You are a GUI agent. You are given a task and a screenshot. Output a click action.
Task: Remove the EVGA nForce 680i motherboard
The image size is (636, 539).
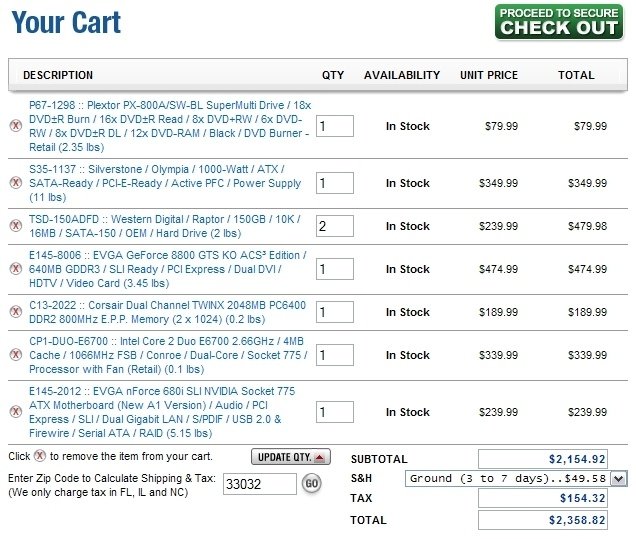pyautogui.click(x=15, y=412)
